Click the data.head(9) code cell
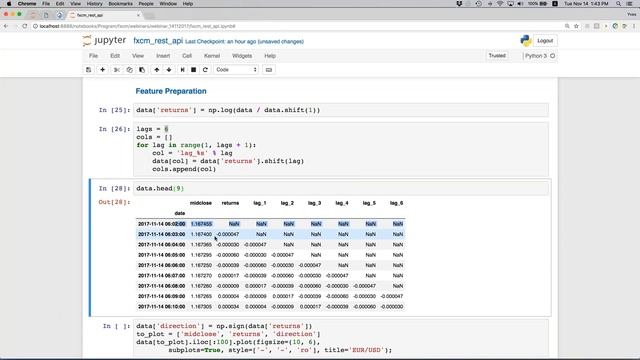This screenshot has width=640, height=360. 341,189
